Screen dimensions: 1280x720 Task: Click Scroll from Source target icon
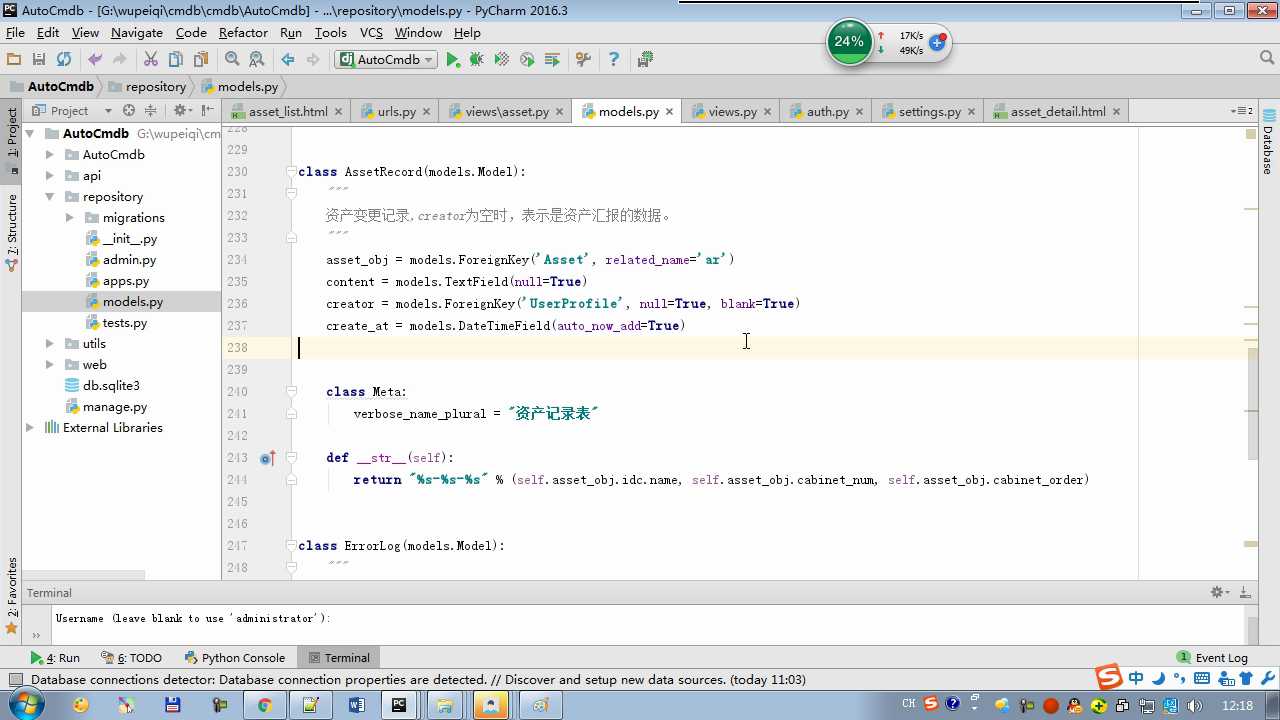129,111
